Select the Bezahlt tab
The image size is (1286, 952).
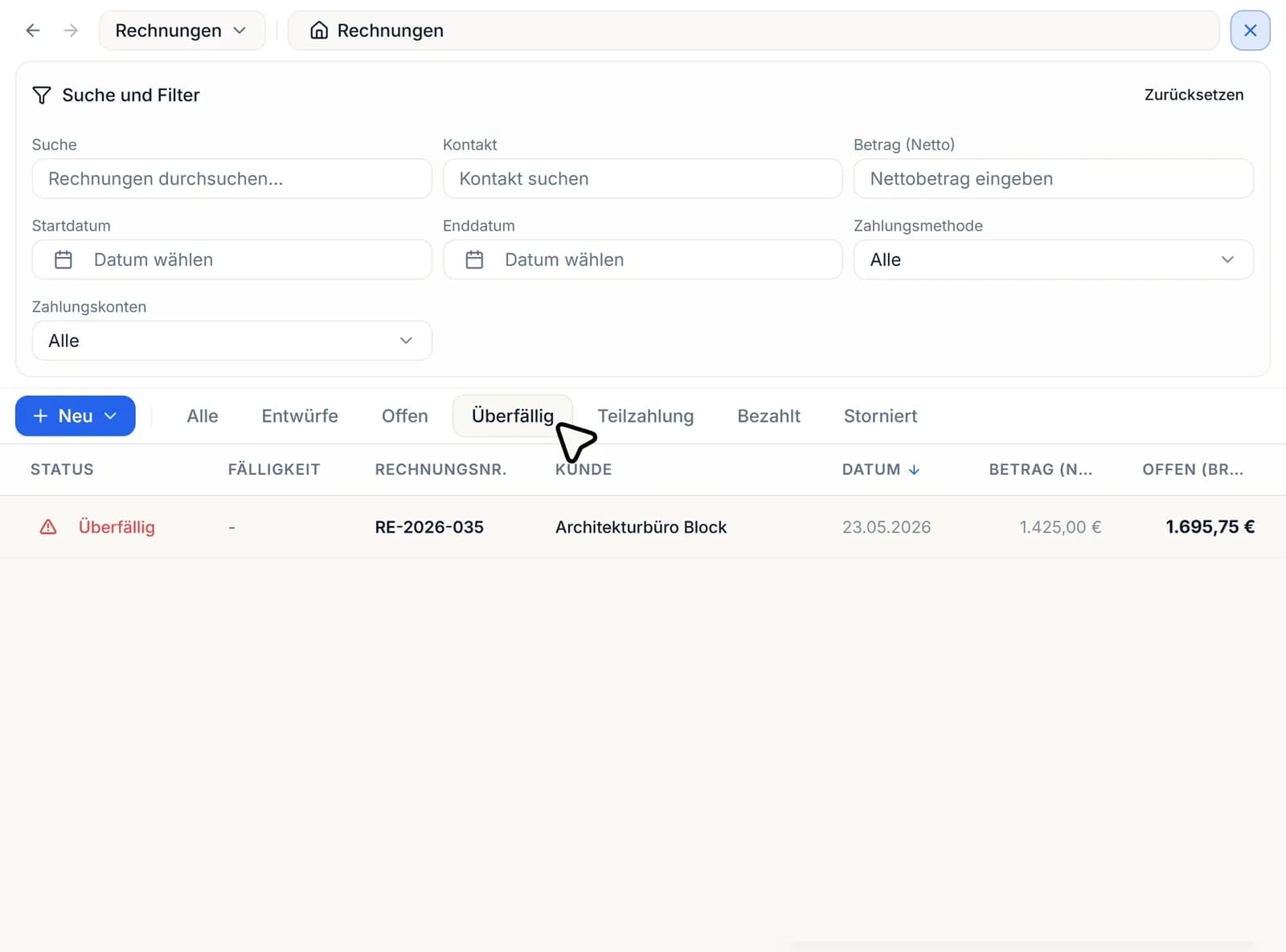tap(768, 416)
